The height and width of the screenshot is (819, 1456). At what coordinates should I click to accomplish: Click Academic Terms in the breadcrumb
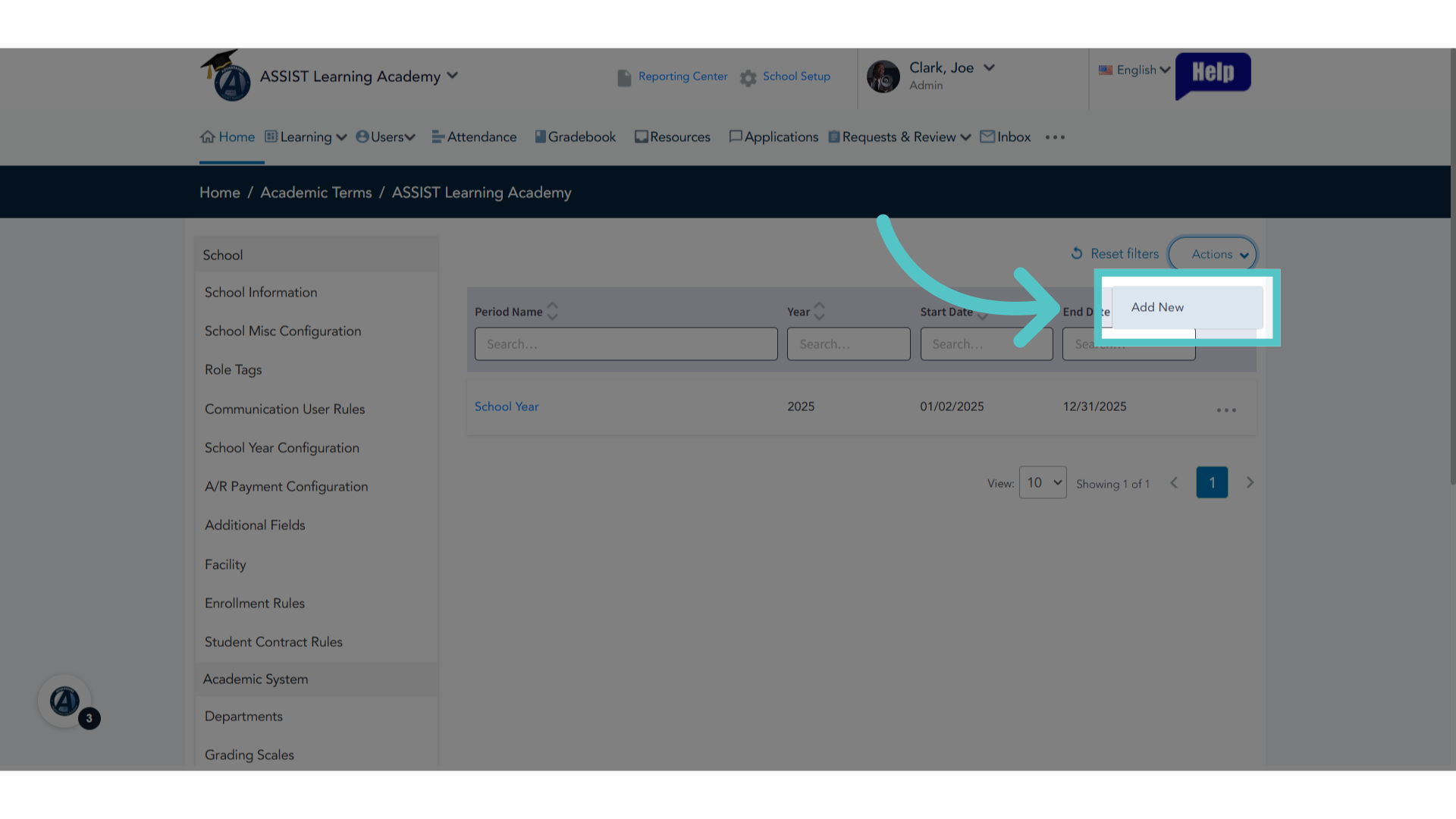pyautogui.click(x=316, y=193)
